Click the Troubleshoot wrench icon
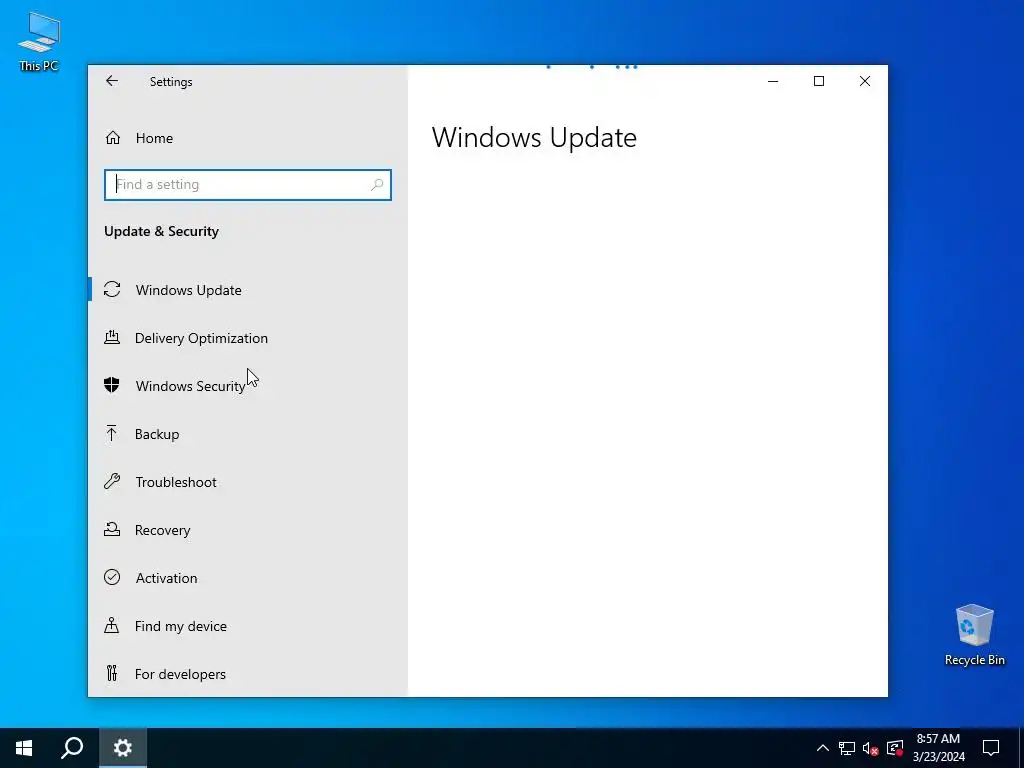This screenshot has width=1024, height=768. [x=112, y=481]
